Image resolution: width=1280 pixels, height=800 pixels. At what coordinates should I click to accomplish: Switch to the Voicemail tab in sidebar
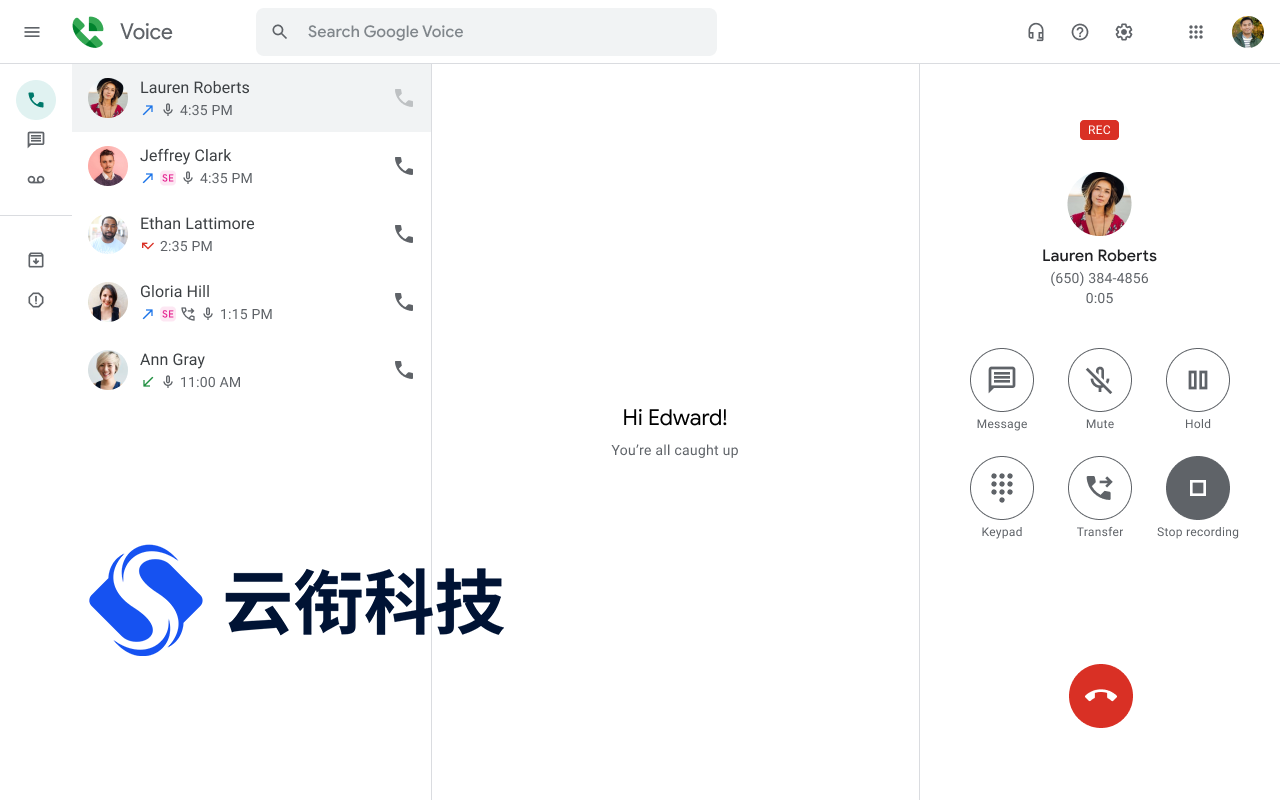[x=36, y=180]
